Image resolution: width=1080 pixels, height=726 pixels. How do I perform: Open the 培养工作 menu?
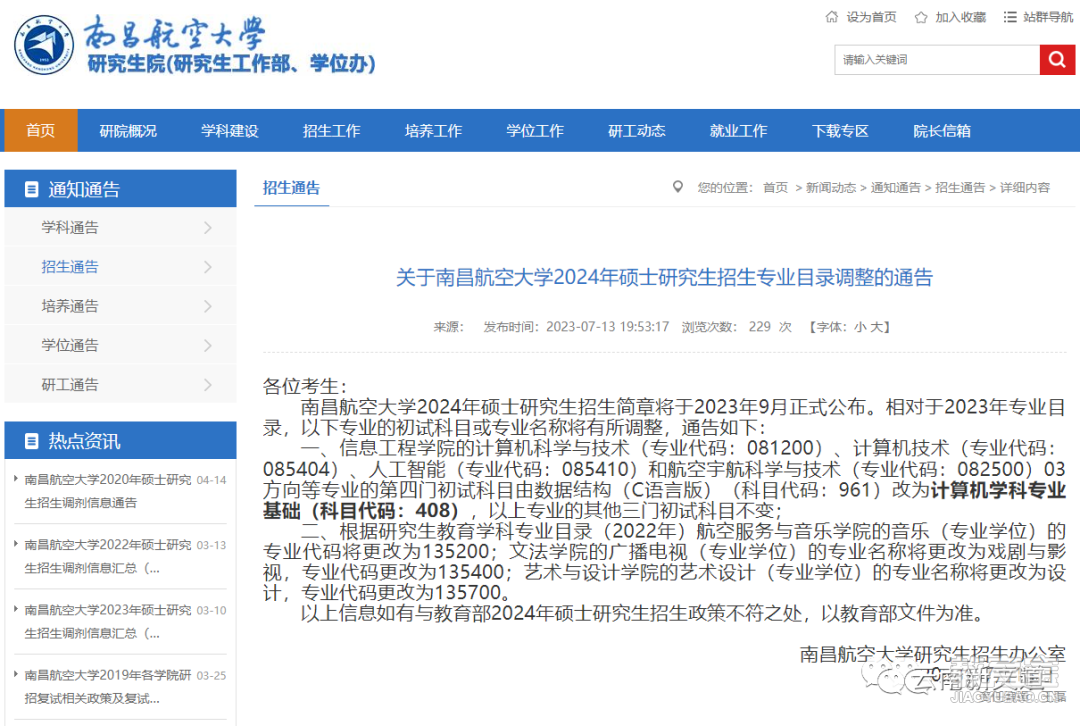tap(433, 131)
